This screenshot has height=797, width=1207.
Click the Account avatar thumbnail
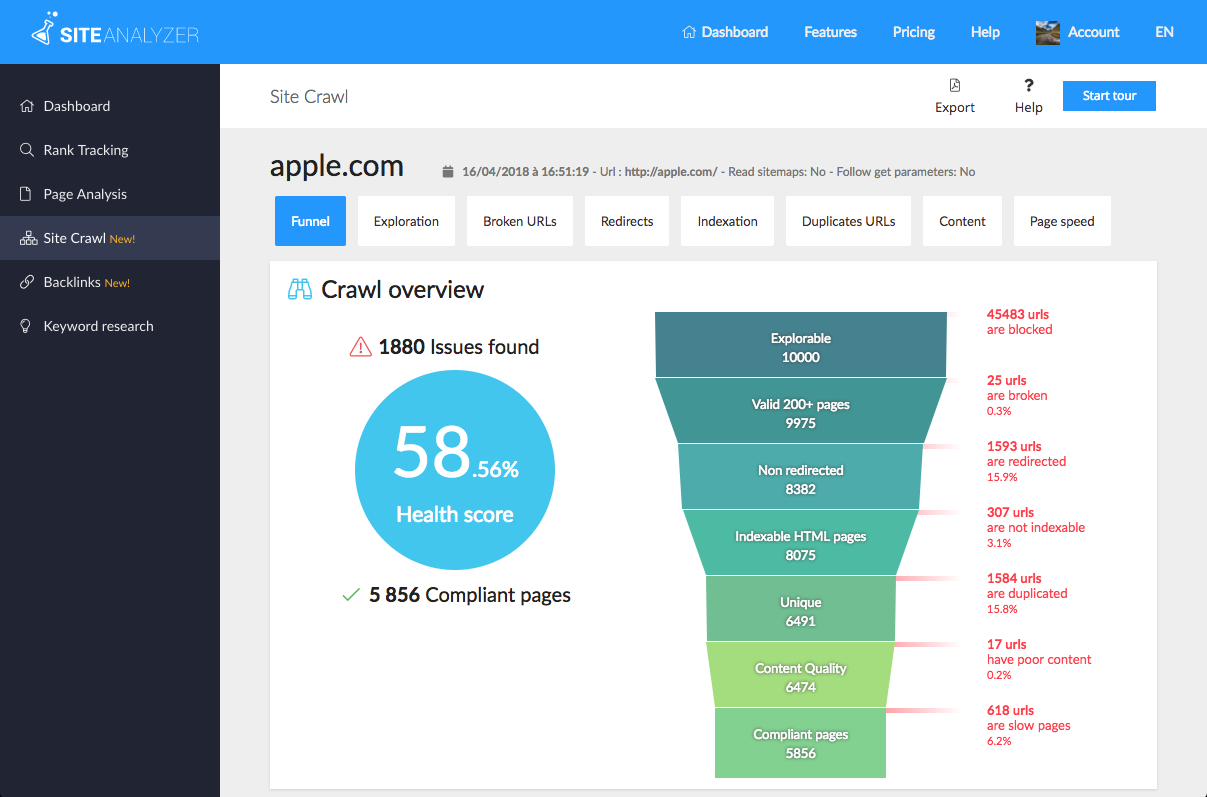tap(1047, 32)
